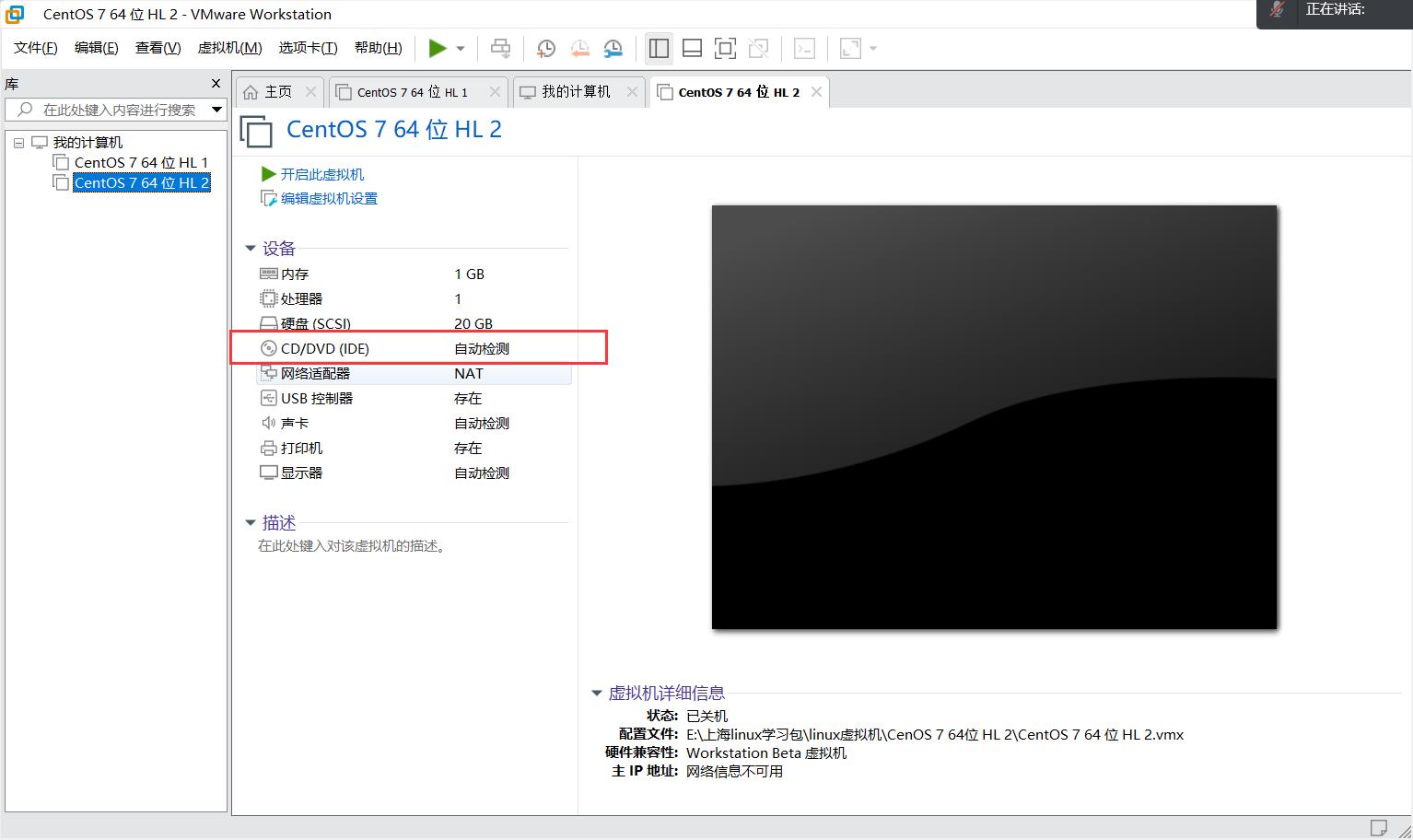The width and height of the screenshot is (1413, 840).
Task: Open the 虚拟机(M) menu
Action: pos(230,48)
